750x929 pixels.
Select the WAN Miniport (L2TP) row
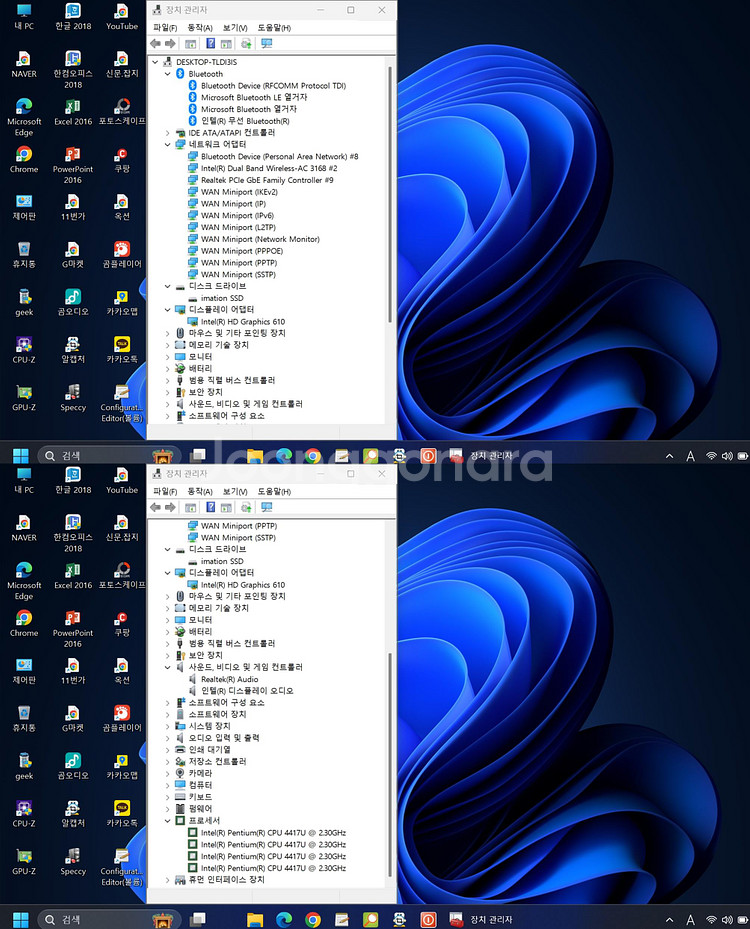coord(238,228)
